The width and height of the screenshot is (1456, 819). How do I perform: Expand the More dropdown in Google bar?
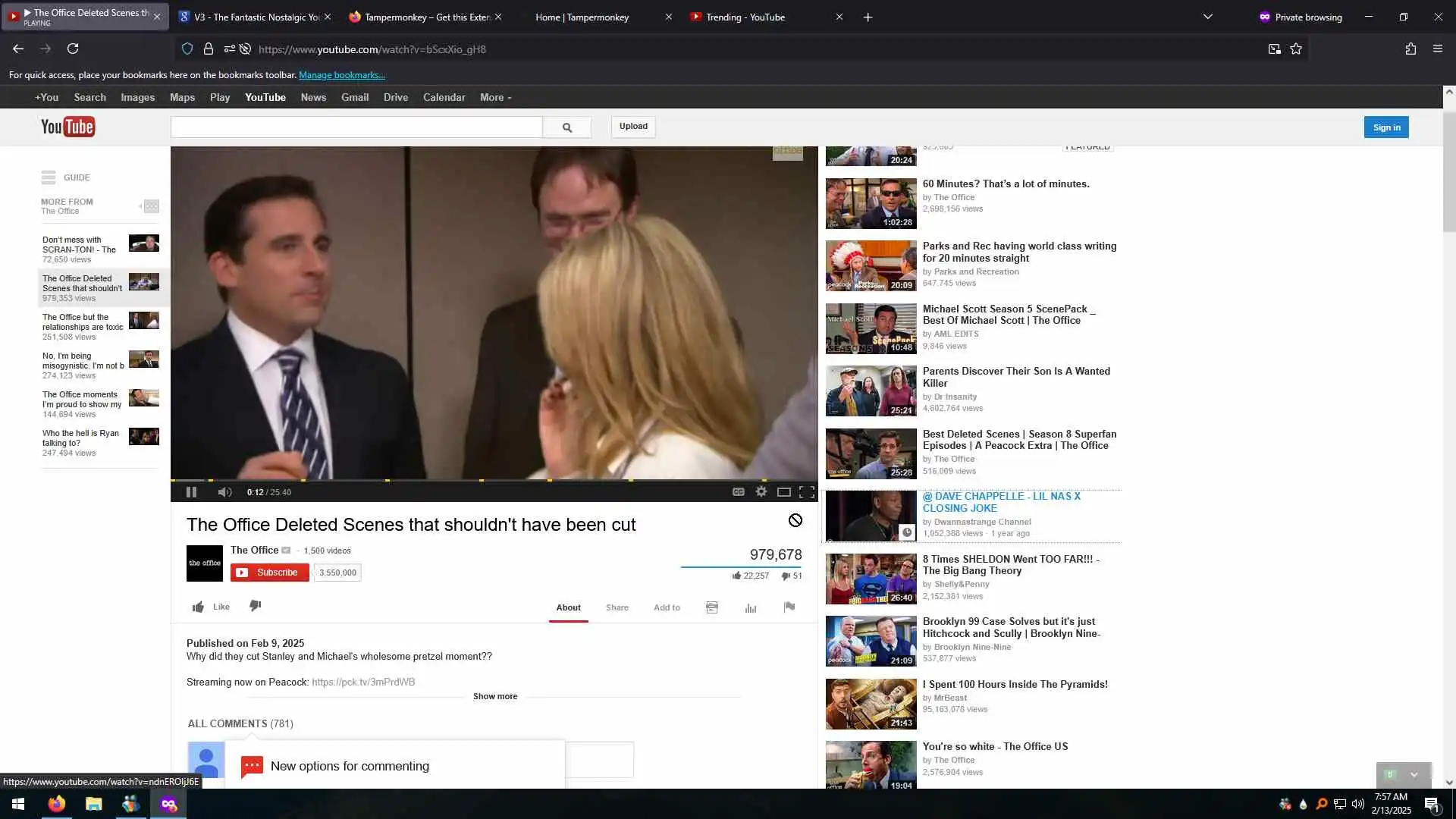495,98
